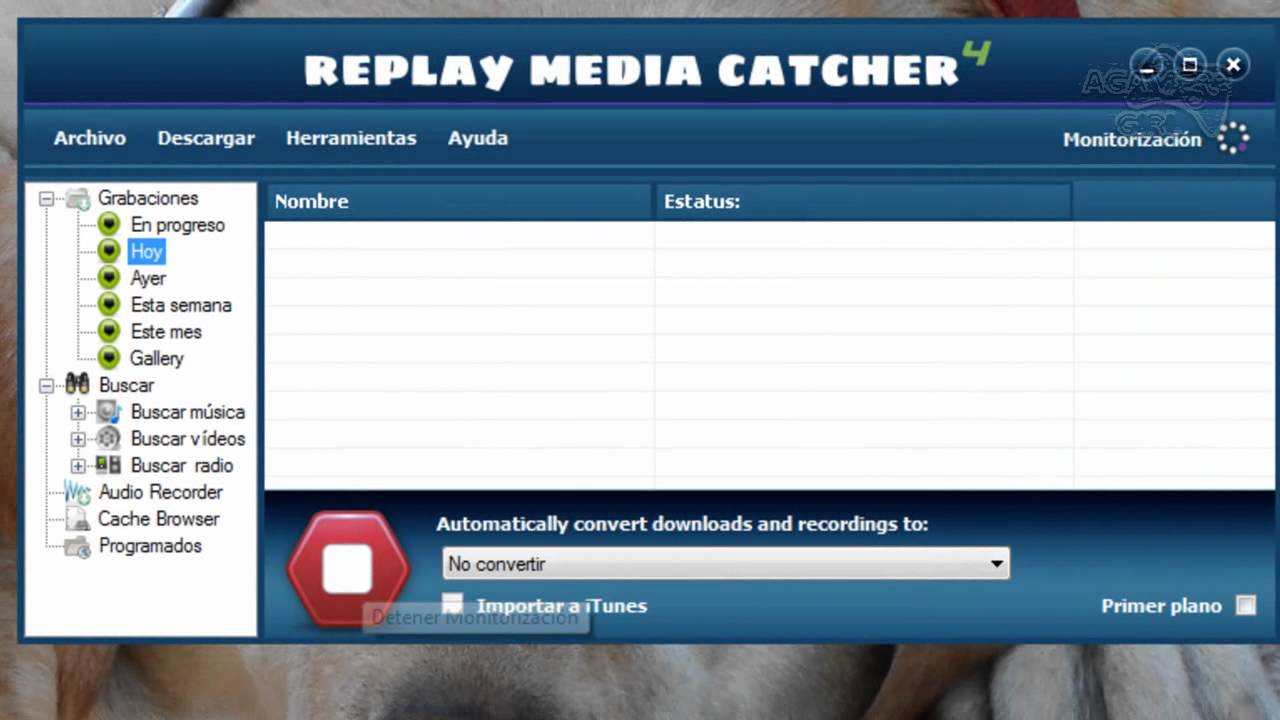Select Este mes in the tree
1280x720 pixels.
(166, 331)
